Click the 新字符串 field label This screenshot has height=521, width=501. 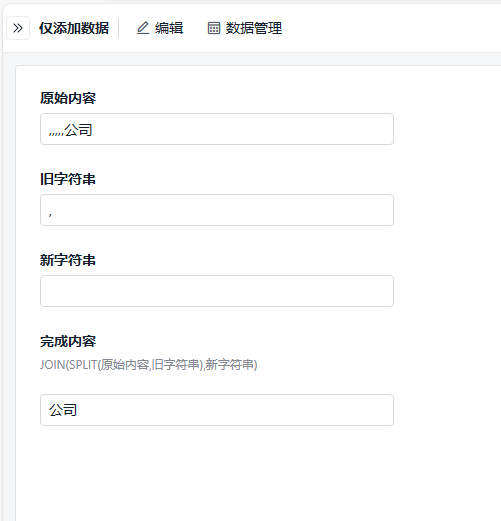click(68, 260)
